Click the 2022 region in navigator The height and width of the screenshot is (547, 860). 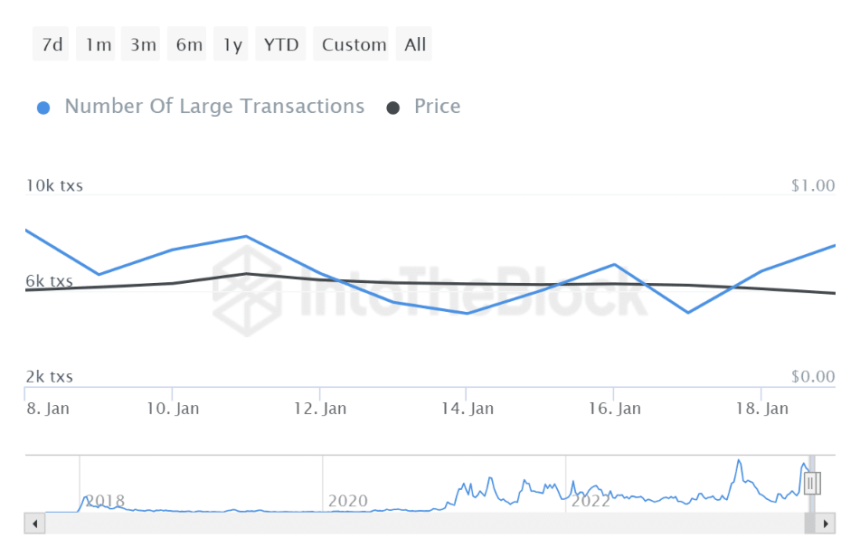[590, 500]
